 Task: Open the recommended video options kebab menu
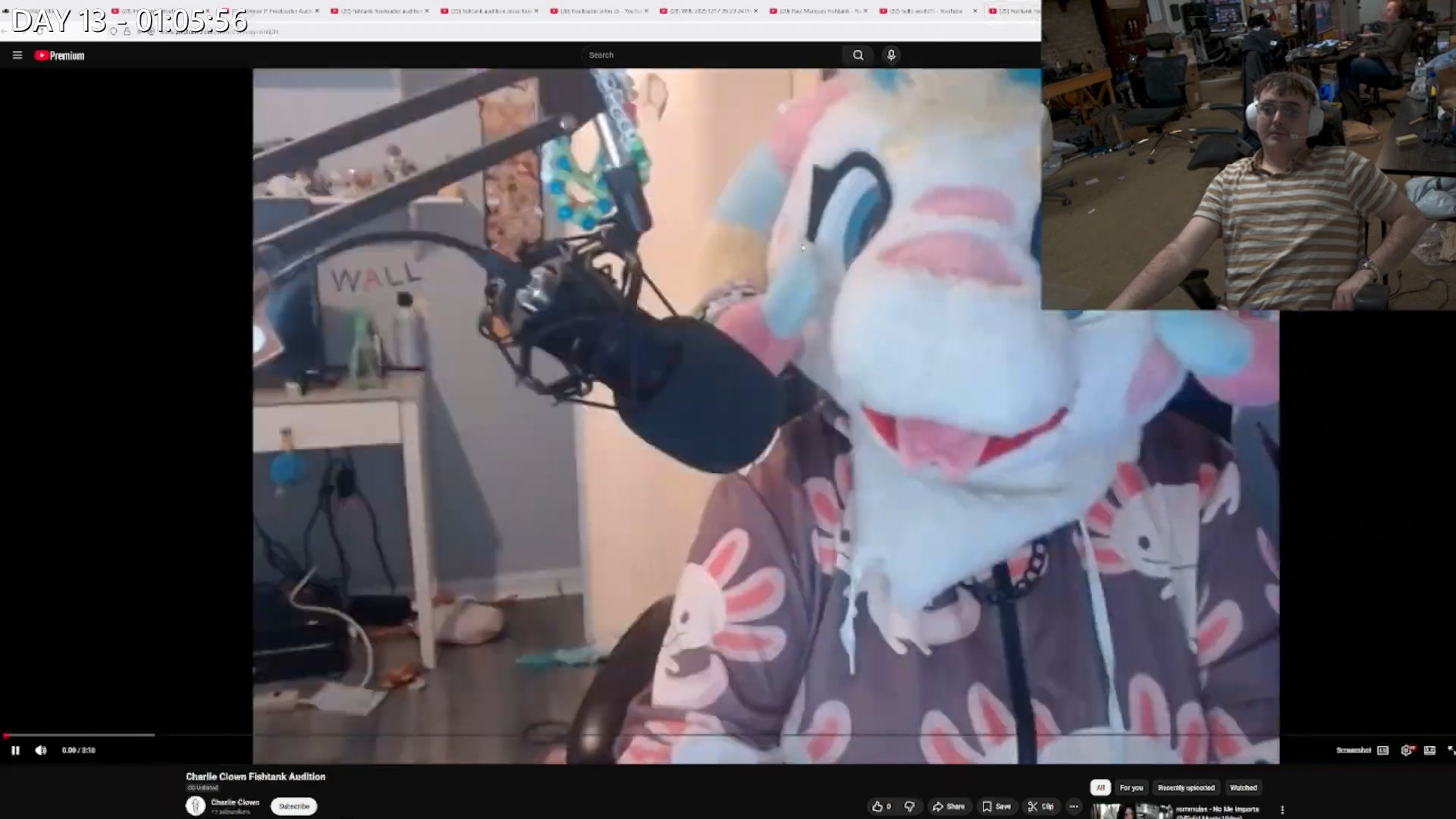[x=1282, y=810]
